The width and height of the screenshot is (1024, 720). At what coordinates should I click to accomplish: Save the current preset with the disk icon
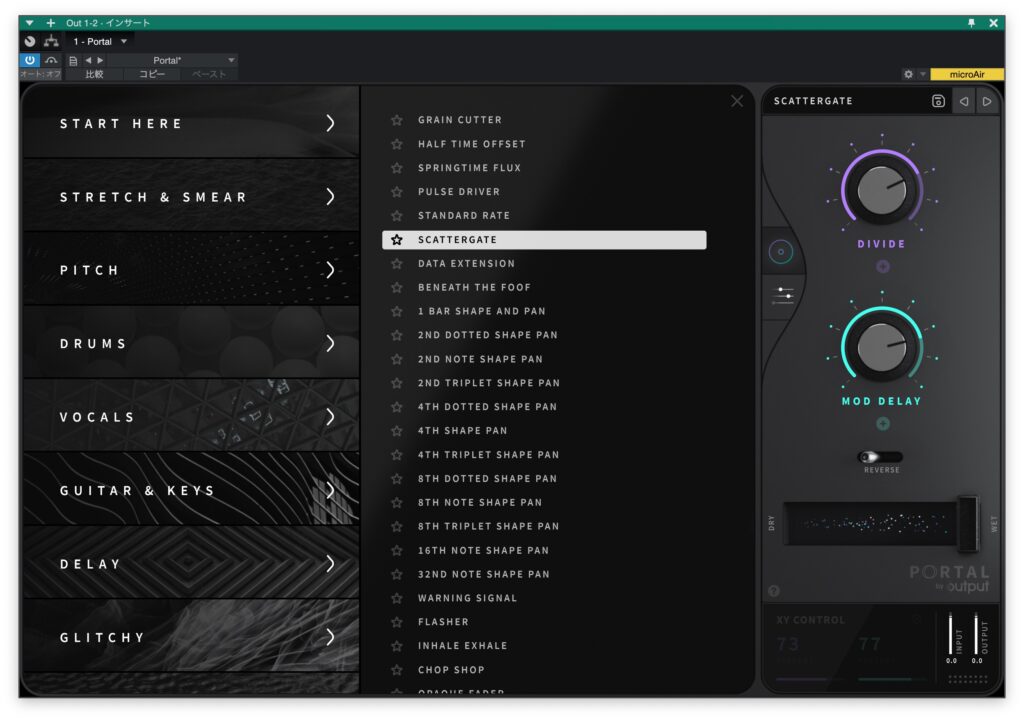[938, 101]
